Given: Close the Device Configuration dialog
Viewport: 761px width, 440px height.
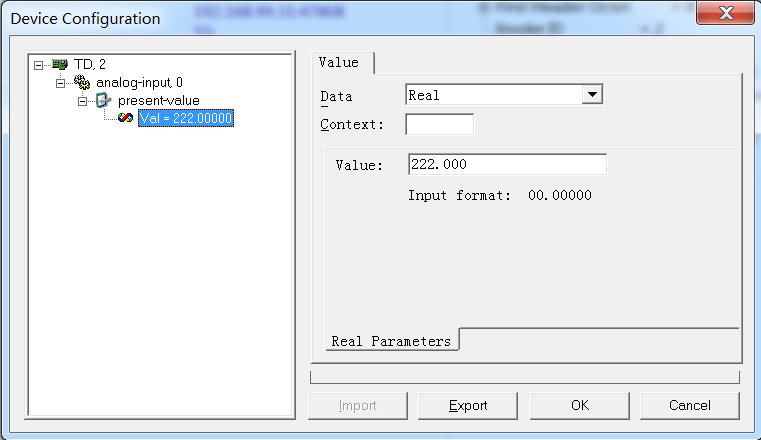Looking at the screenshot, I should pyautogui.click(x=725, y=13).
